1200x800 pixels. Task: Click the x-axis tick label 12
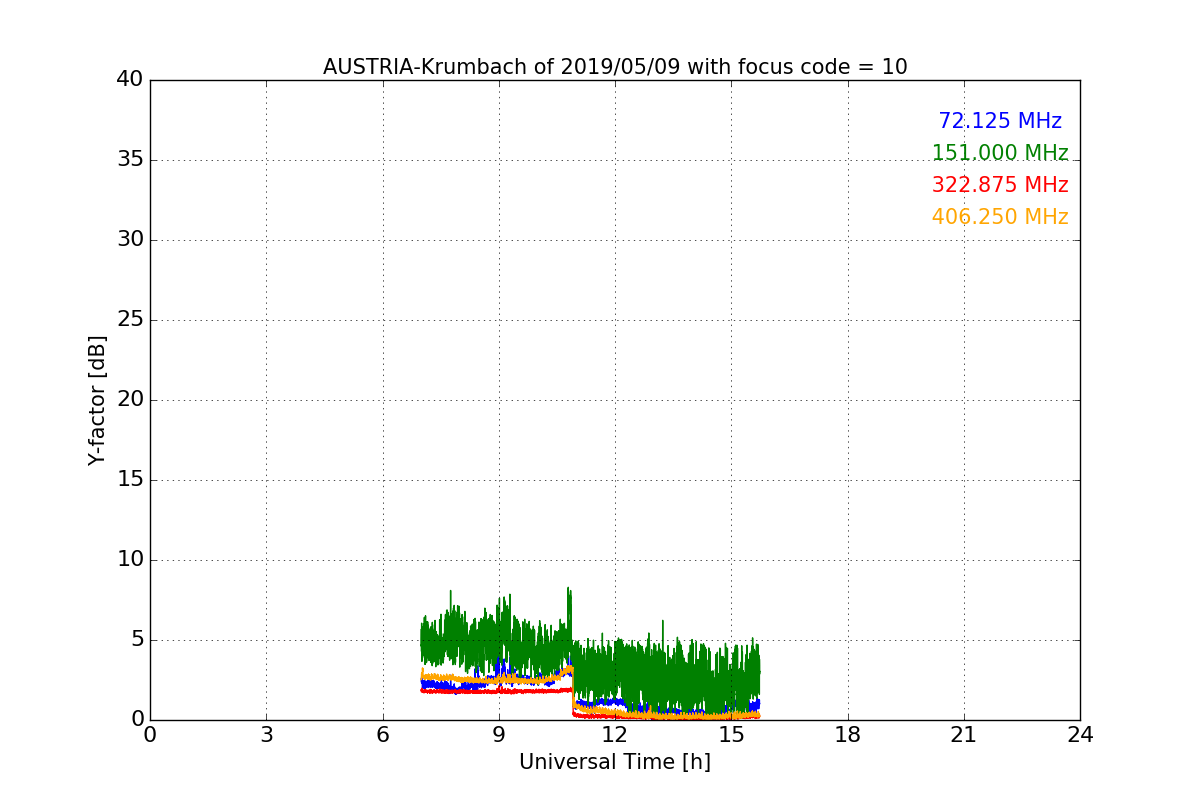tap(615, 735)
